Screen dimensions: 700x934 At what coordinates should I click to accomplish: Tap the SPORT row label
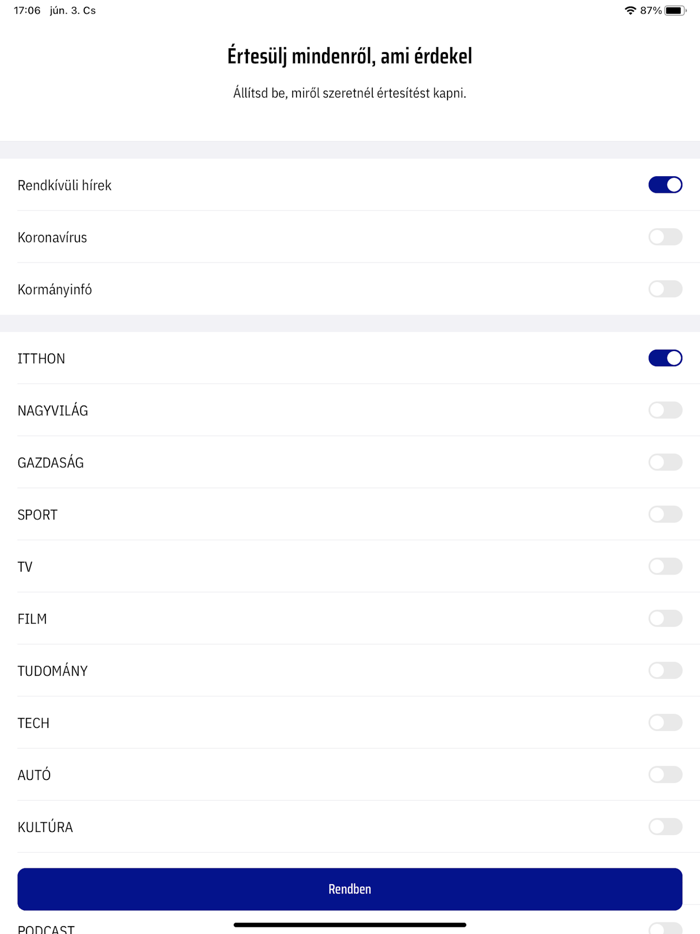38,515
